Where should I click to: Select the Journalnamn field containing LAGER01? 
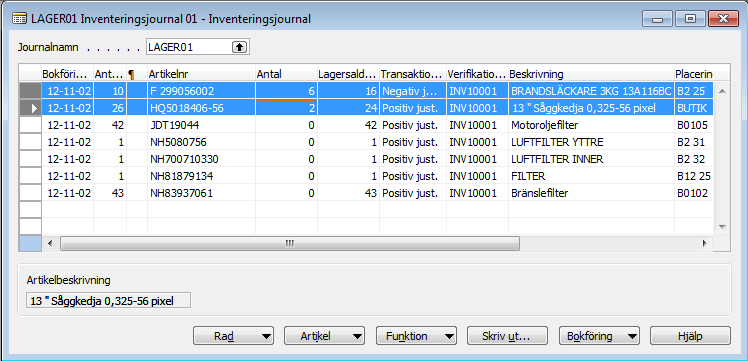coord(197,47)
